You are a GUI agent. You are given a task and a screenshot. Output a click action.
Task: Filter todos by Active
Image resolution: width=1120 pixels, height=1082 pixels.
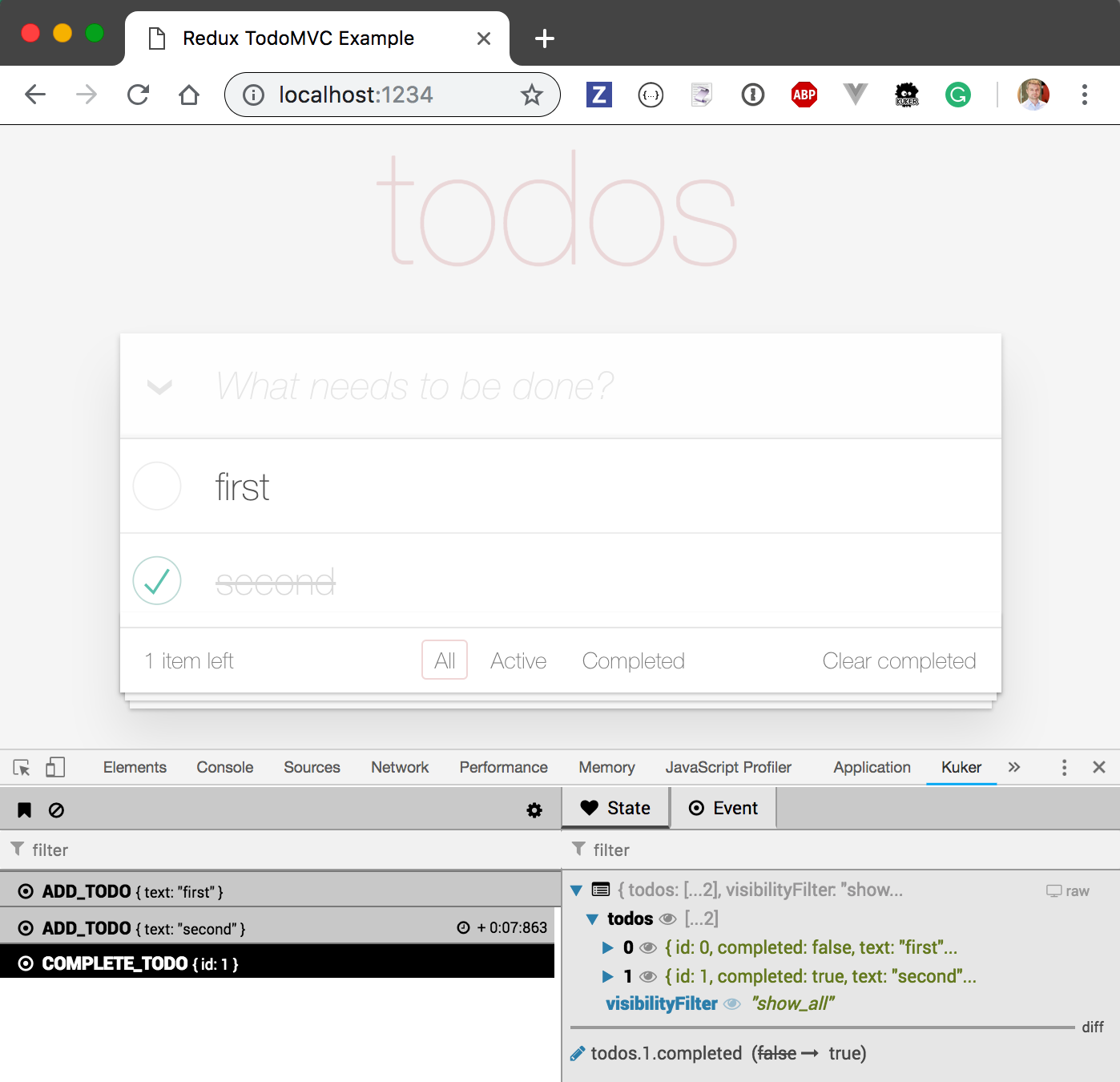pos(518,661)
